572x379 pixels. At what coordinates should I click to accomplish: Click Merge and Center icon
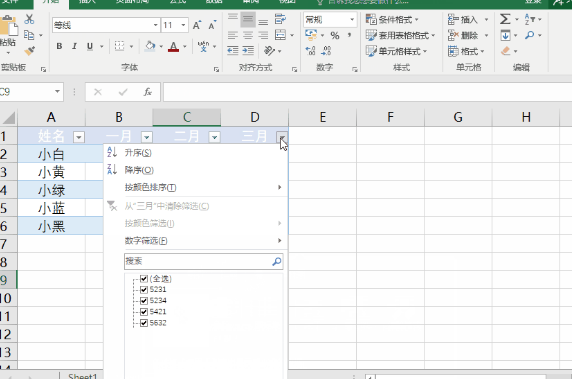pyautogui.click(x=280, y=35)
